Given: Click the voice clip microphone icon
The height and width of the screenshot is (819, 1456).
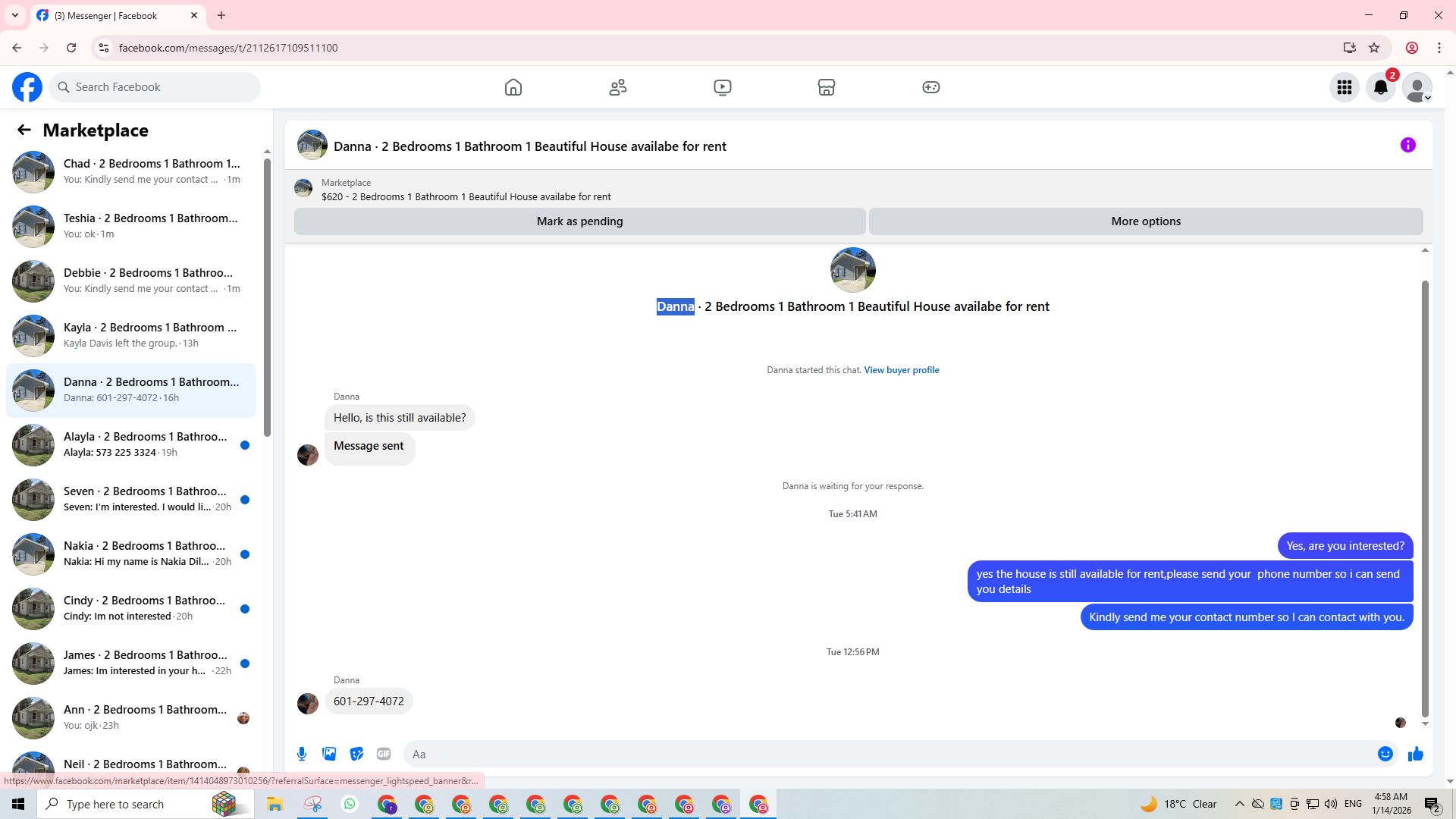Looking at the screenshot, I should click(x=302, y=754).
